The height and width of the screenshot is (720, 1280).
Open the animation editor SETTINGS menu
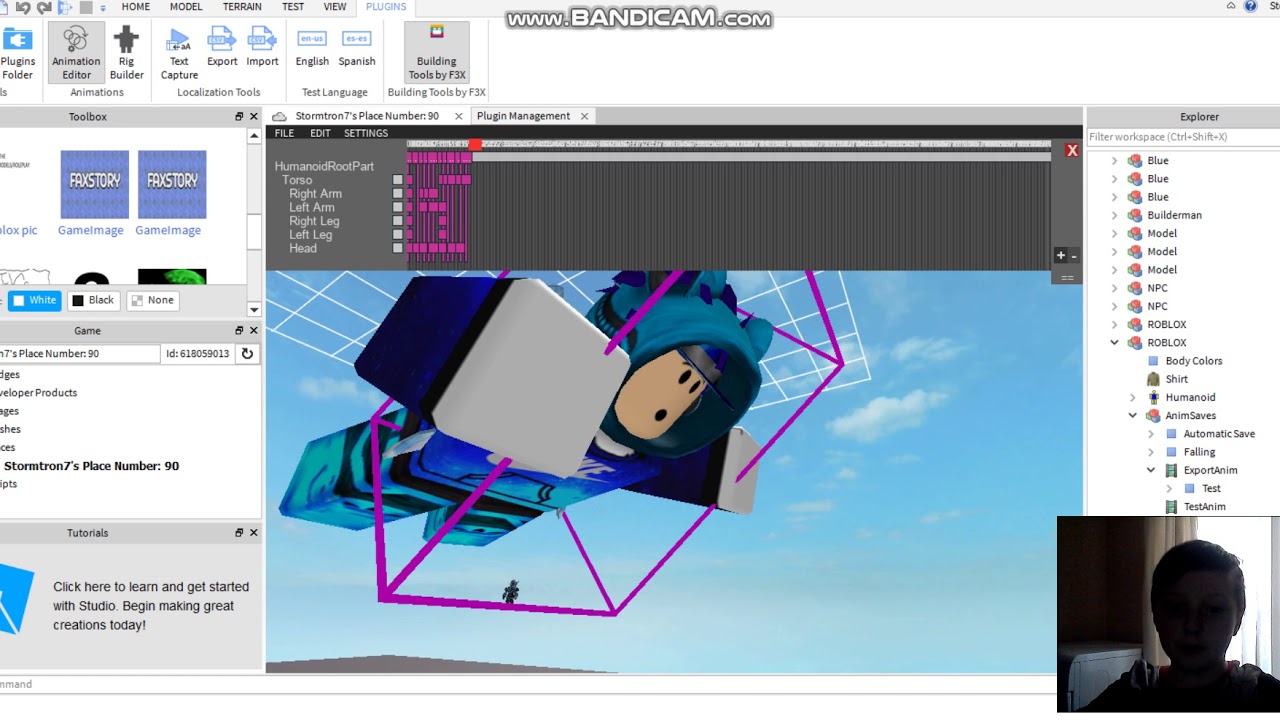coord(366,133)
